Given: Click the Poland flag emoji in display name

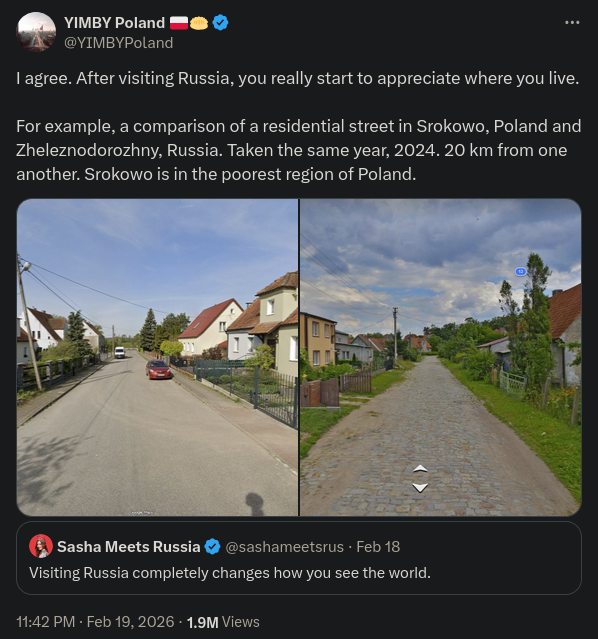Looking at the screenshot, I should tap(179, 23).
